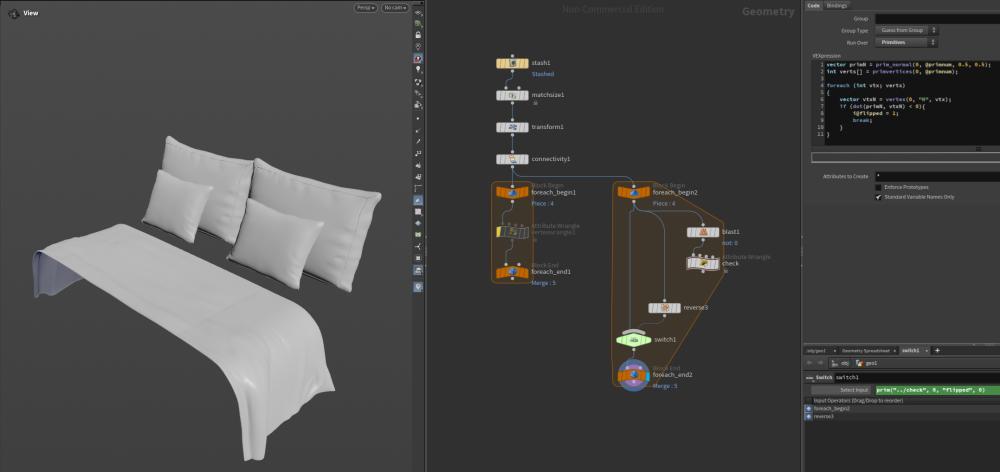Click the obj path breadcrumb

click(841, 363)
